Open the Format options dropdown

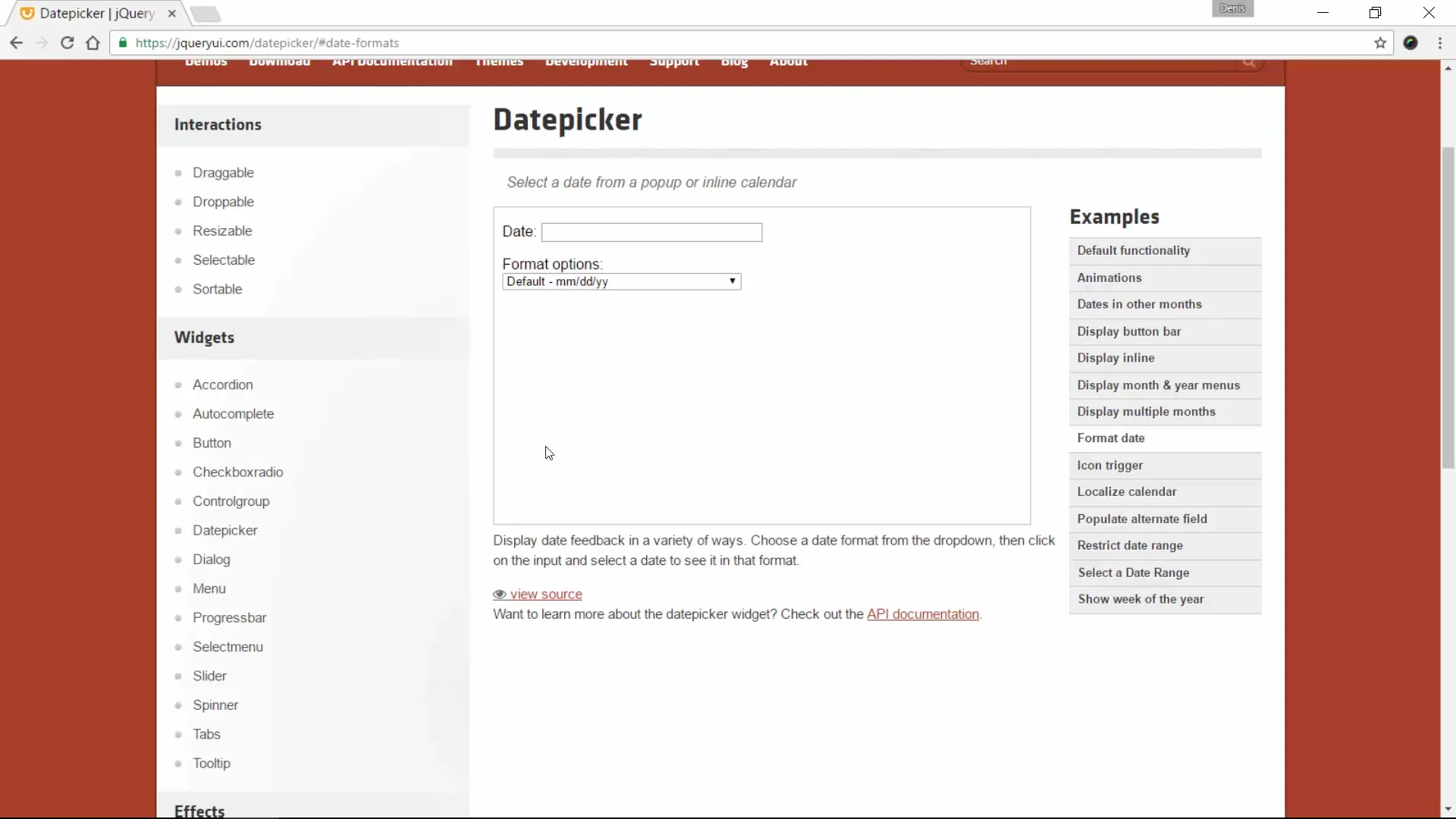click(x=621, y=281)
